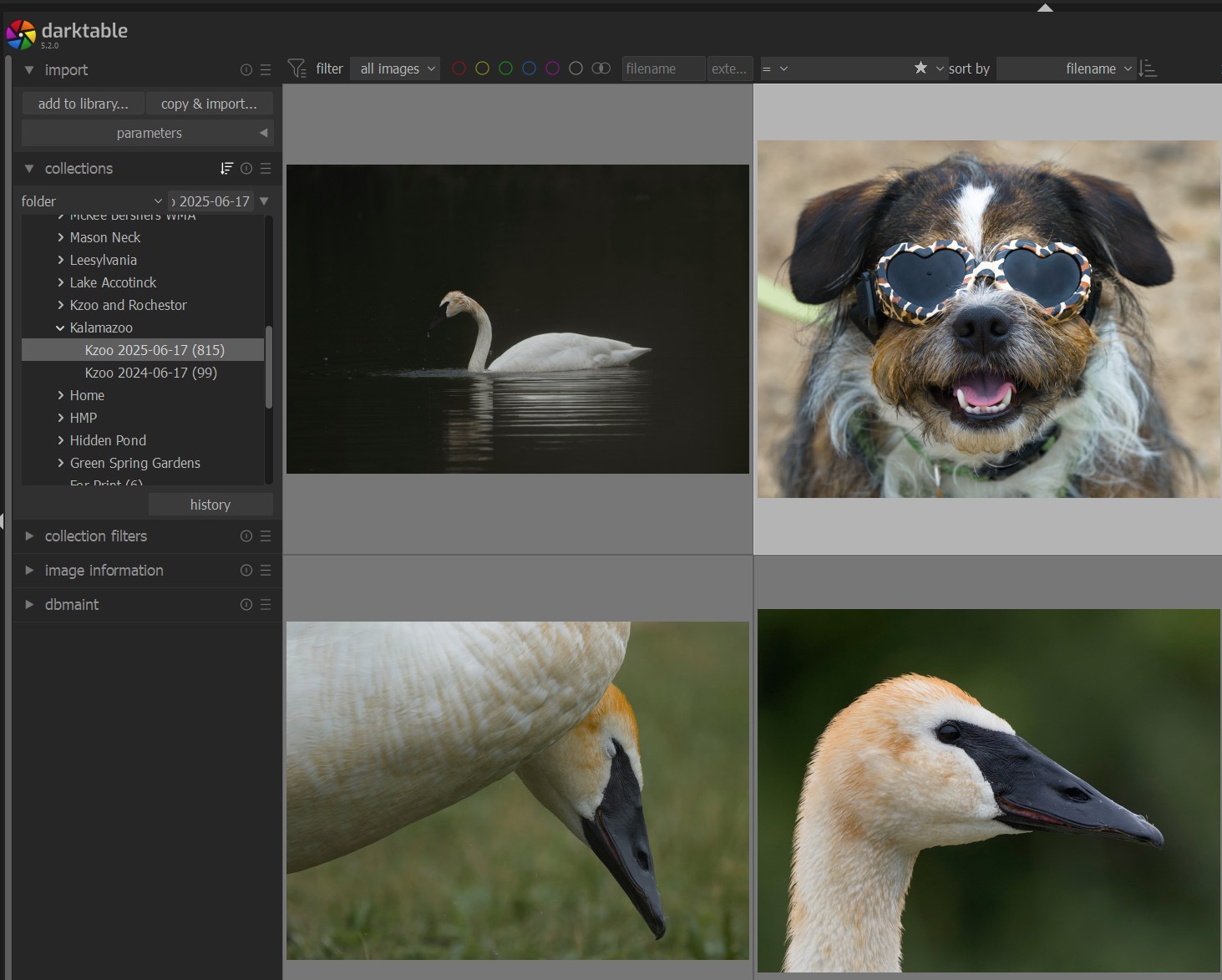The height and width of the screenshot is (980, 1222).
Task: Click the add to library button
Action: pos(83,104)
